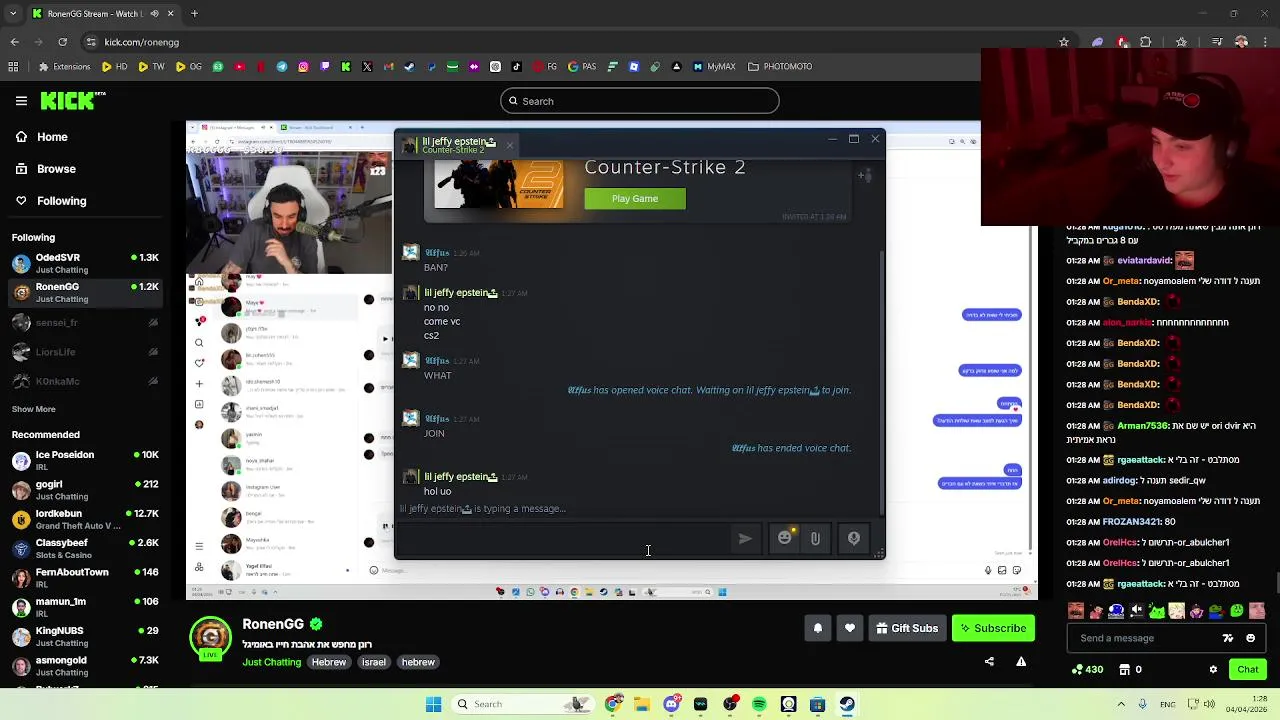Open Spotify from the taskbar
1280x720 pixels.
(x=759, y=704)
